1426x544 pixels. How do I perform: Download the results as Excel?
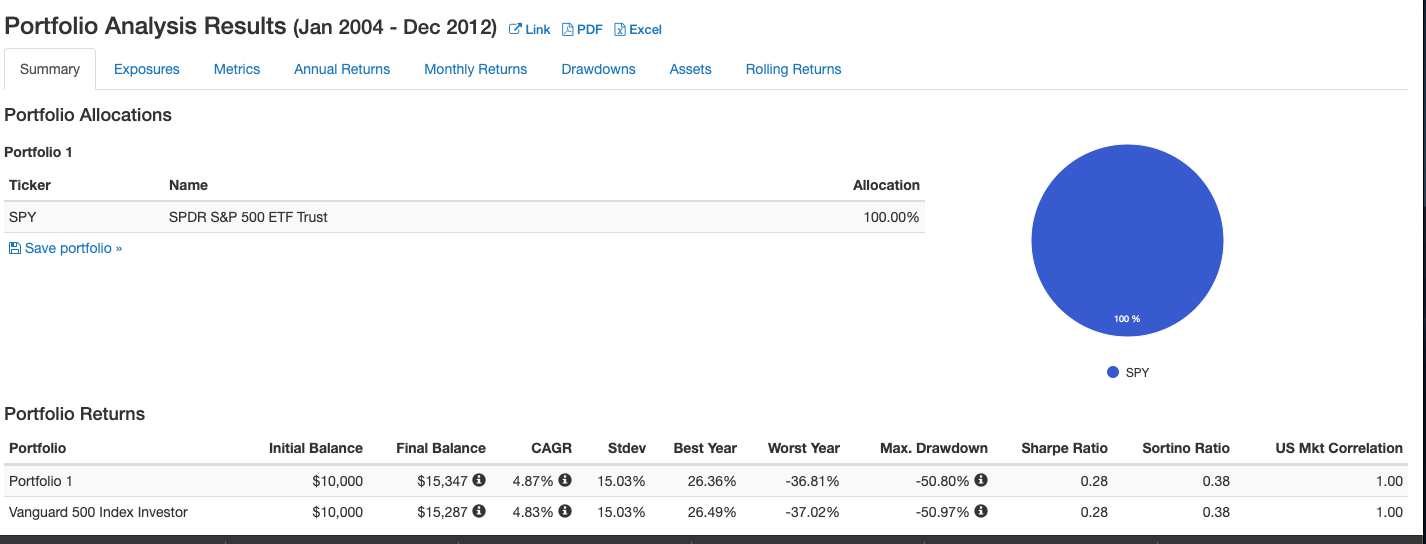638,30
